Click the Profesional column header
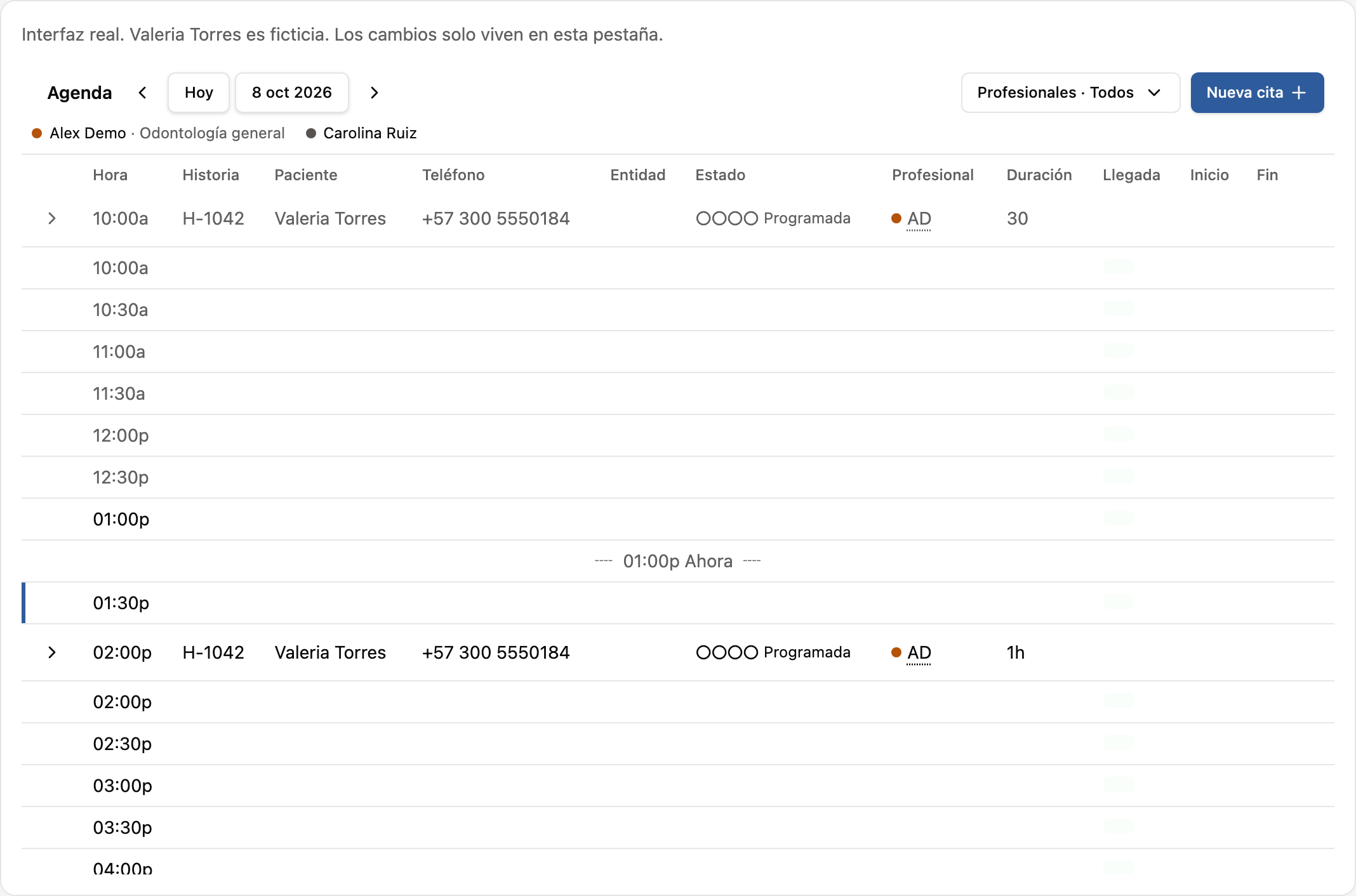The image size is (1356, 896). (933, 175)
